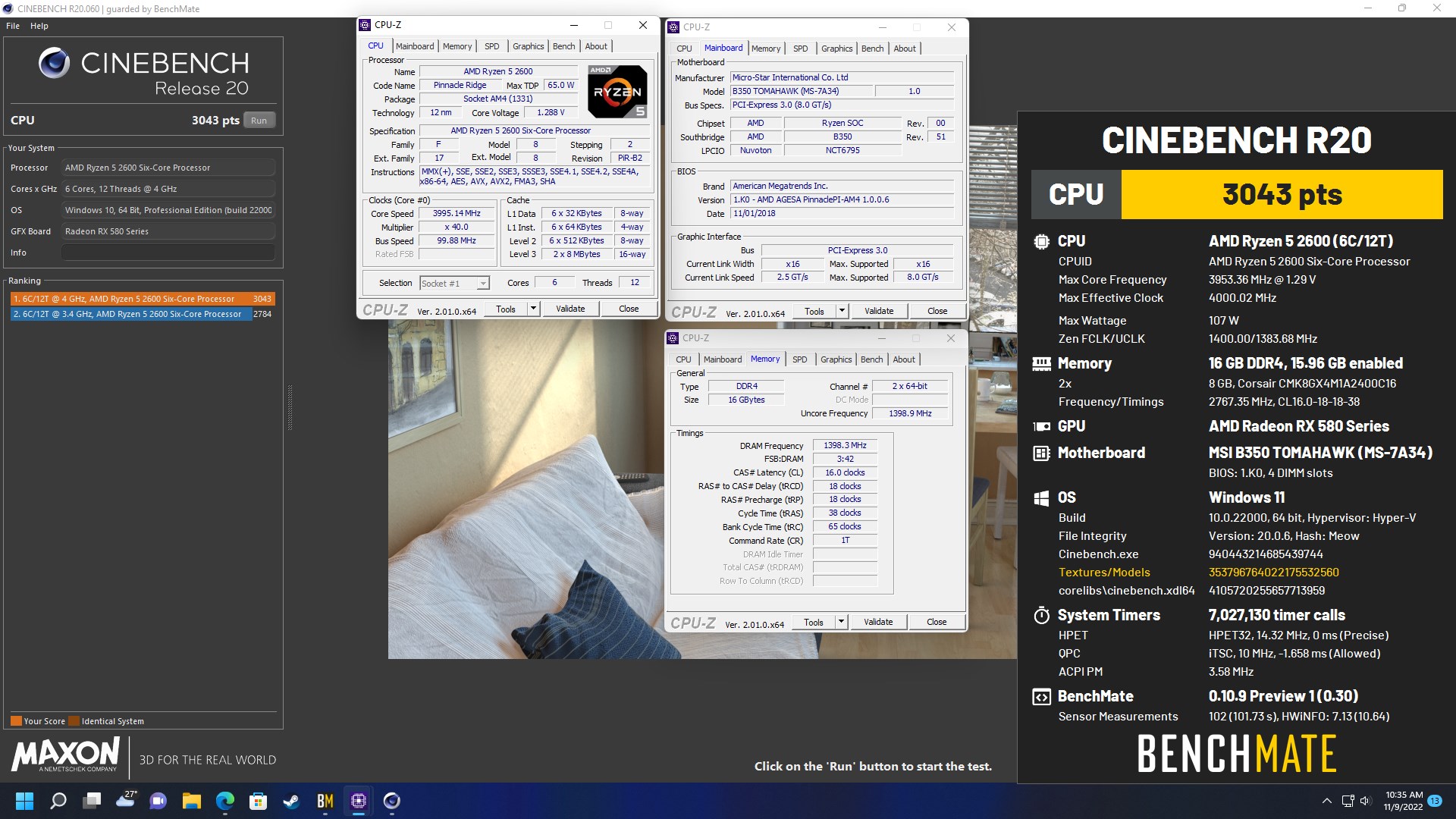Image resolution: width=1456 pixels, height=819 pixels.
Task: Click the BenchMate GPU card icon
Action: coord(1041,426)
